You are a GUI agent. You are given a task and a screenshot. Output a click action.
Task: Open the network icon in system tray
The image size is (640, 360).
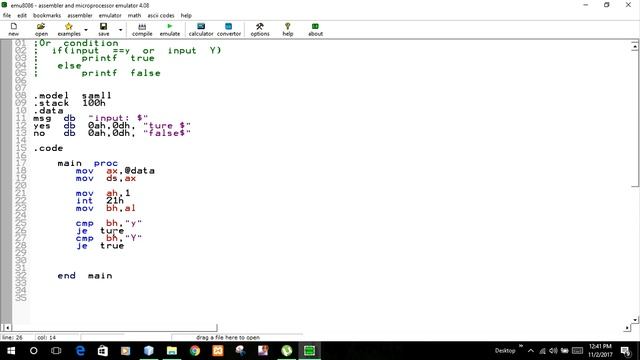(x=542, y=351)
